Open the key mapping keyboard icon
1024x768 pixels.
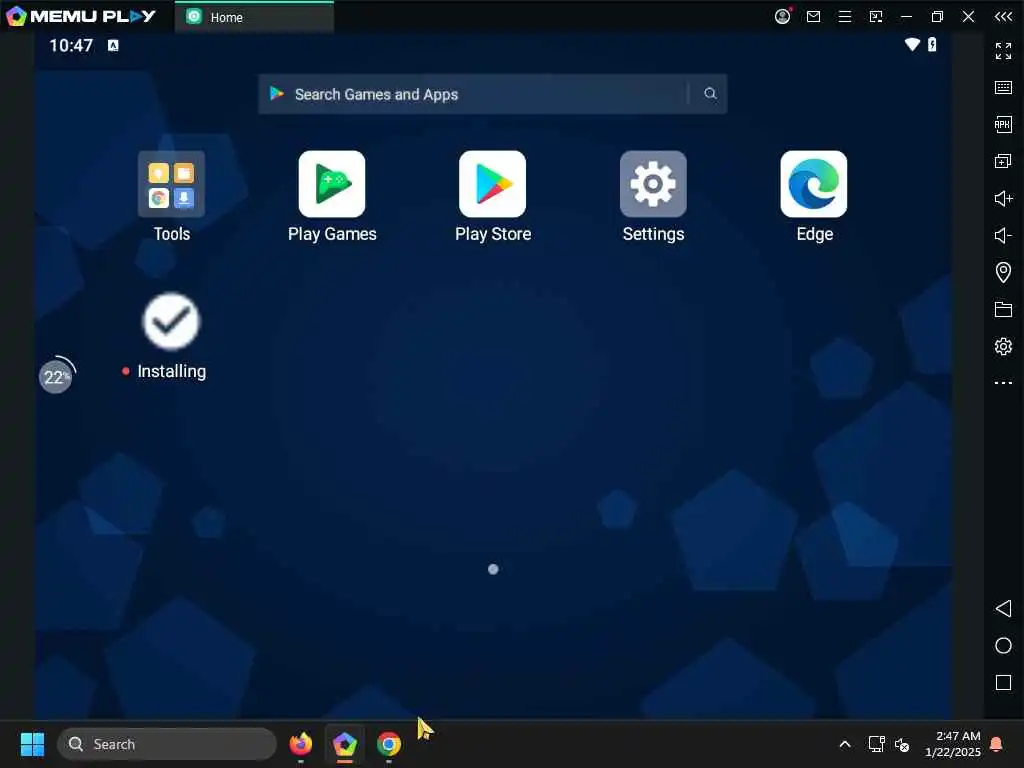tap(1003, 88)
